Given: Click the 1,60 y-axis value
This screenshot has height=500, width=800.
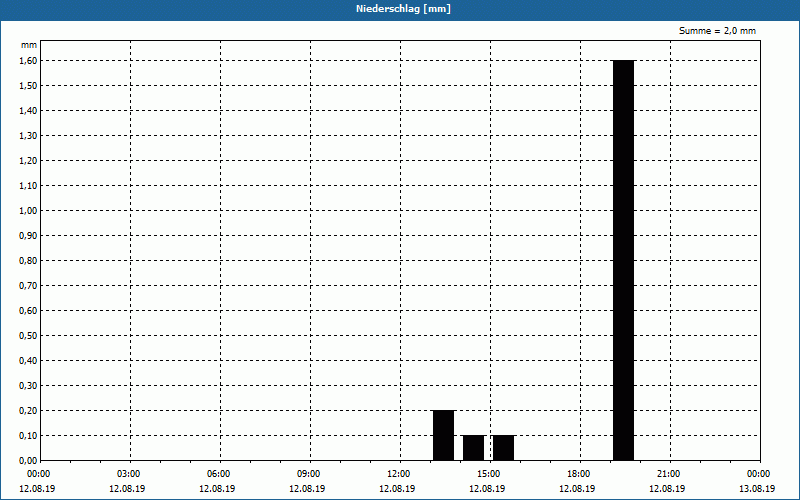Looking at the screenshot, I should [x=28, y=60].
